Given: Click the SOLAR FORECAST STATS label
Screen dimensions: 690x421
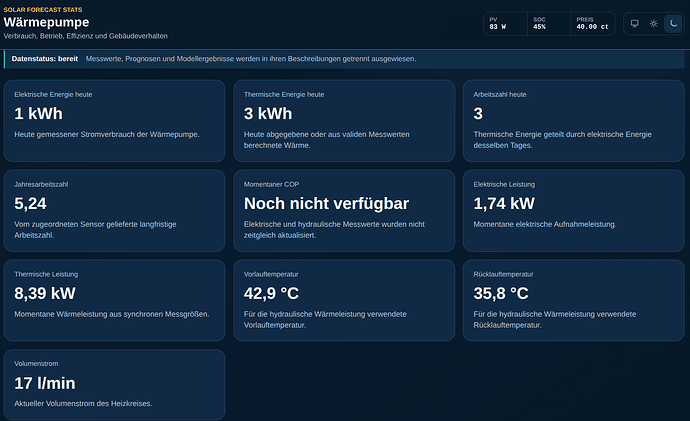Looking at the screenshot, I should pos(43,9).
